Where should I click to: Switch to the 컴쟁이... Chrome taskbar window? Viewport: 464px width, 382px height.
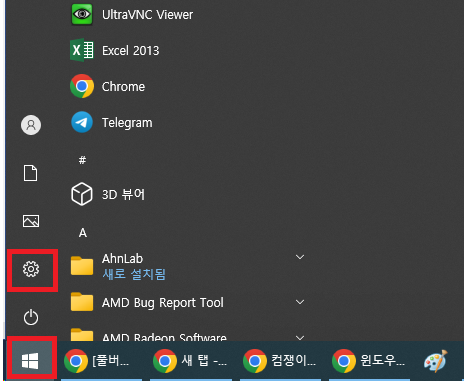[280, 361]
